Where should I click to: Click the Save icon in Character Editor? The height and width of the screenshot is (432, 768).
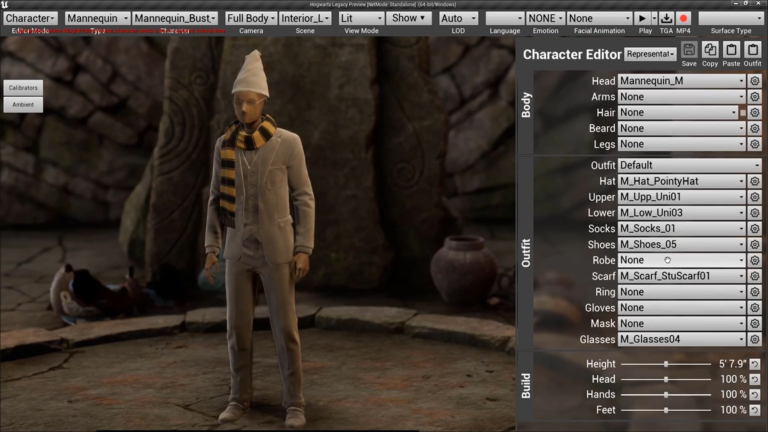point(689,50)
